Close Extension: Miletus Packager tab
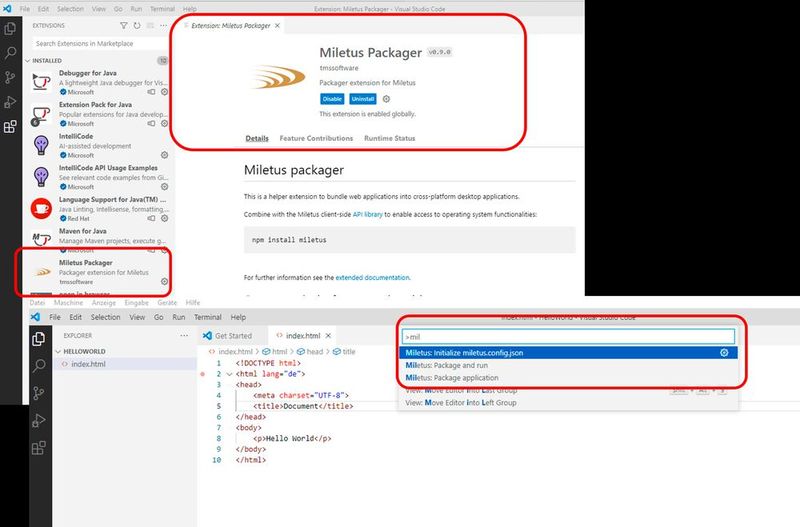Viewport: 800px width, 527px height. point(277,26)
